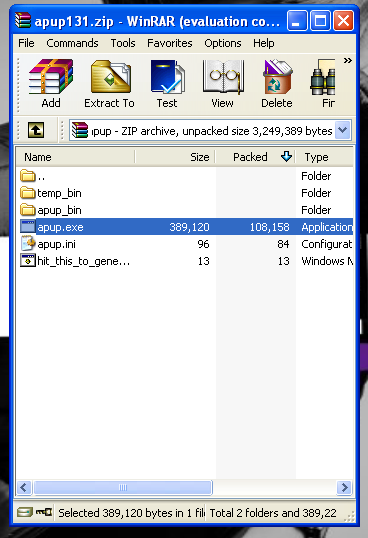This screenshot has width=368, height=538.
Task: Click the apup.ini configuration icon
Action: point(28,244)
